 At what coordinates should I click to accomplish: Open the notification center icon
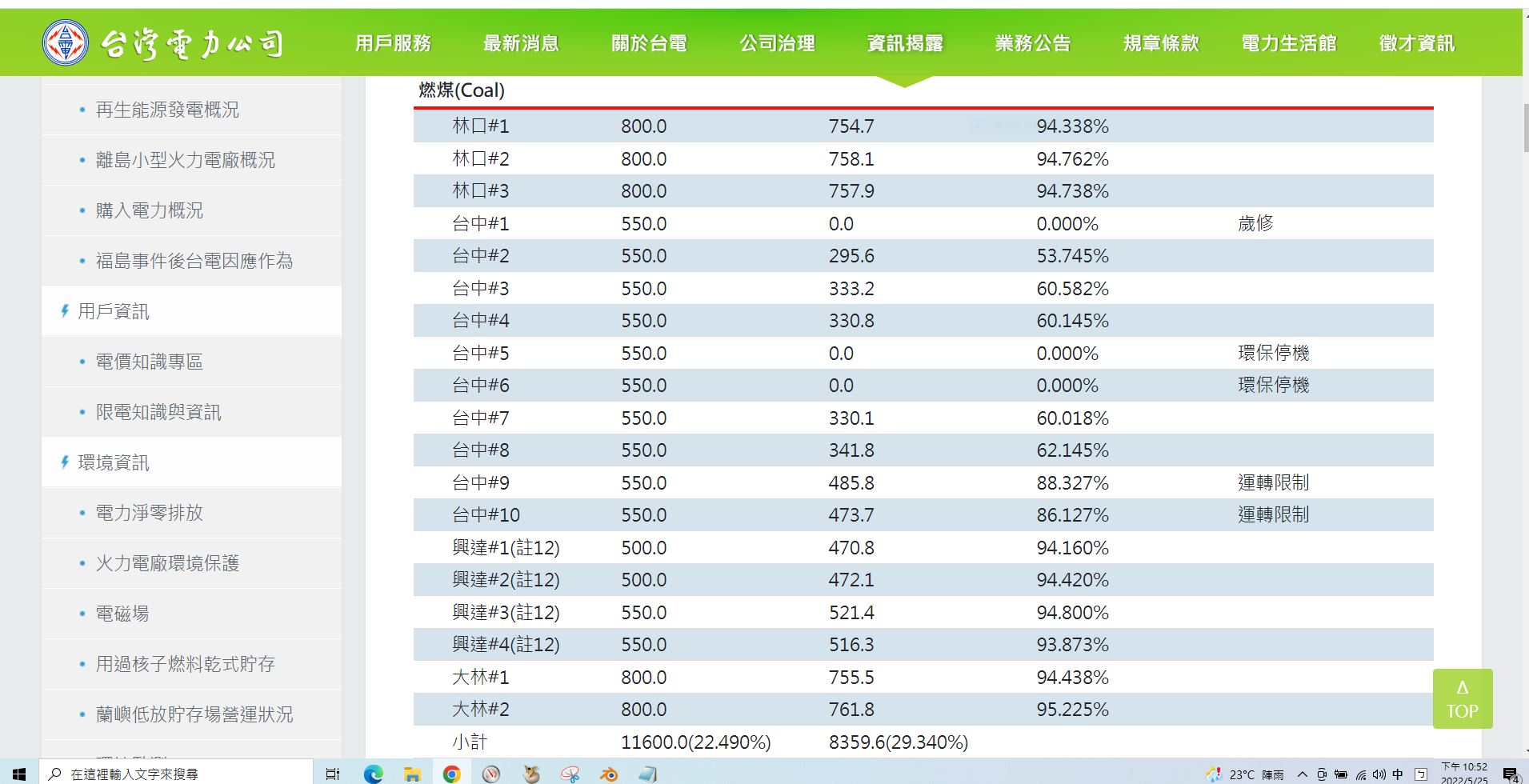[1511, 774]
